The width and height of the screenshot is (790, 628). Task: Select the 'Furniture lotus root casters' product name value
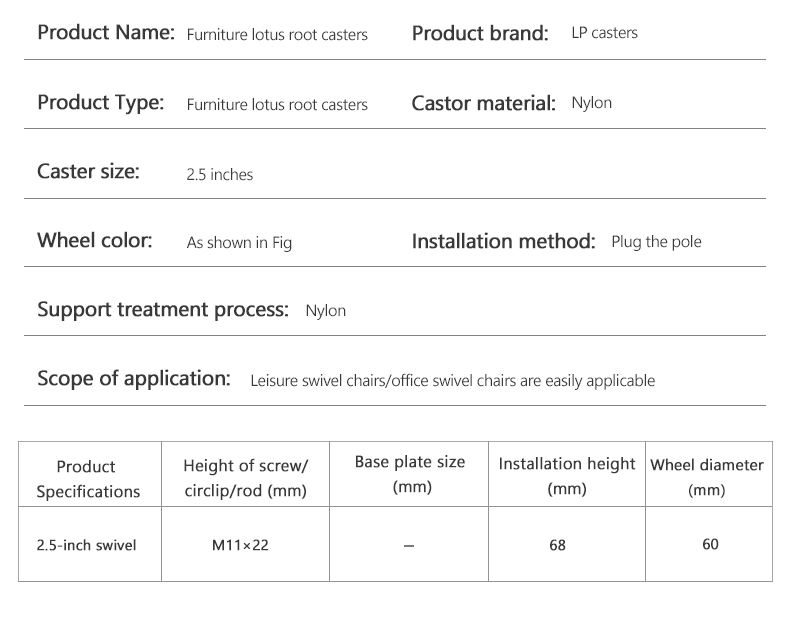277,35
